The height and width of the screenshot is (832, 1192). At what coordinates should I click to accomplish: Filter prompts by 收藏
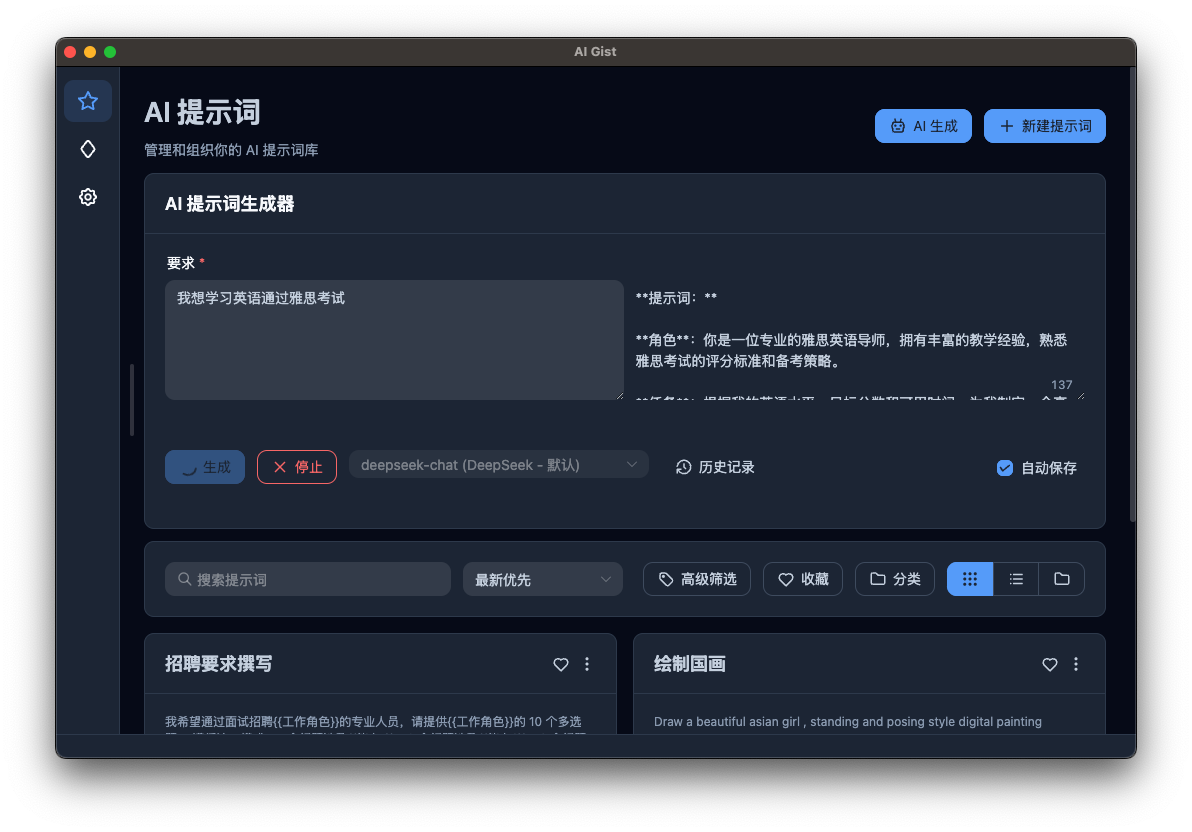[802, 578]
